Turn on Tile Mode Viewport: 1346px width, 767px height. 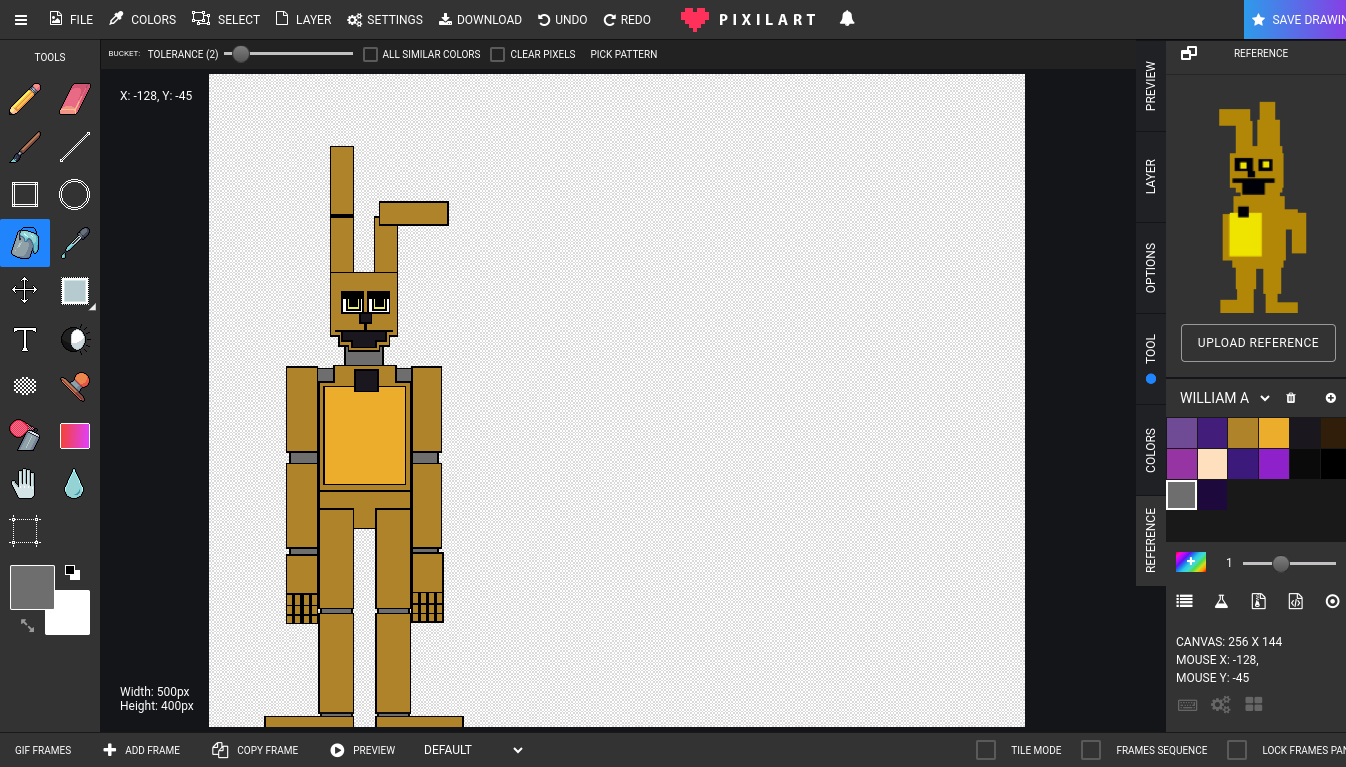point(988,749)
